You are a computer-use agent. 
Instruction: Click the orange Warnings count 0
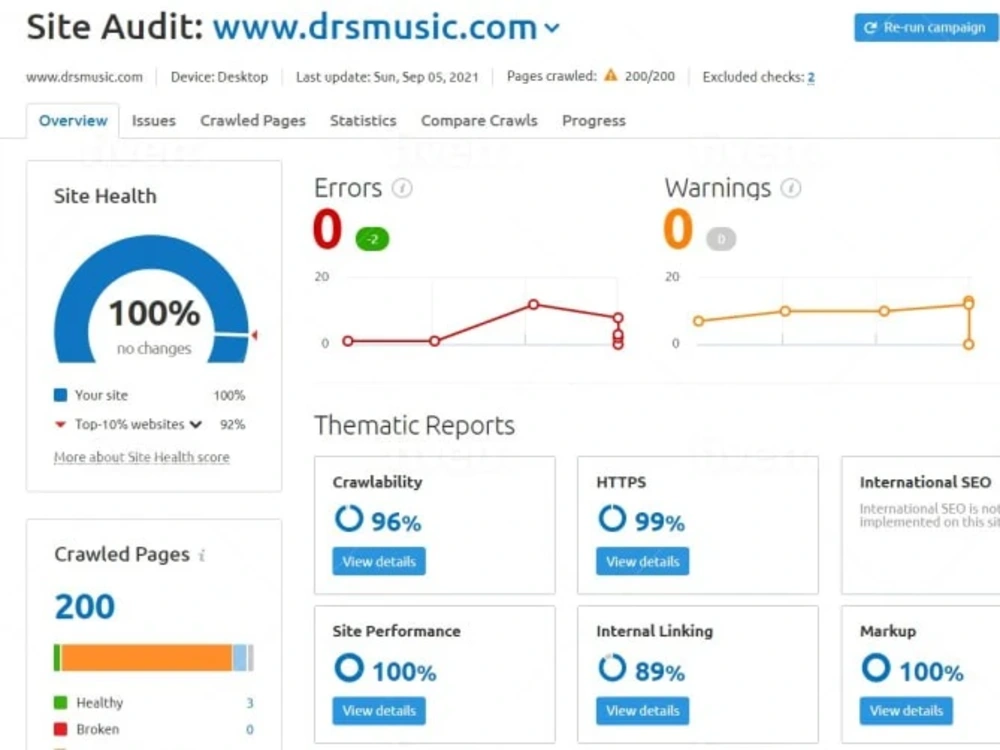pos(678,229)
